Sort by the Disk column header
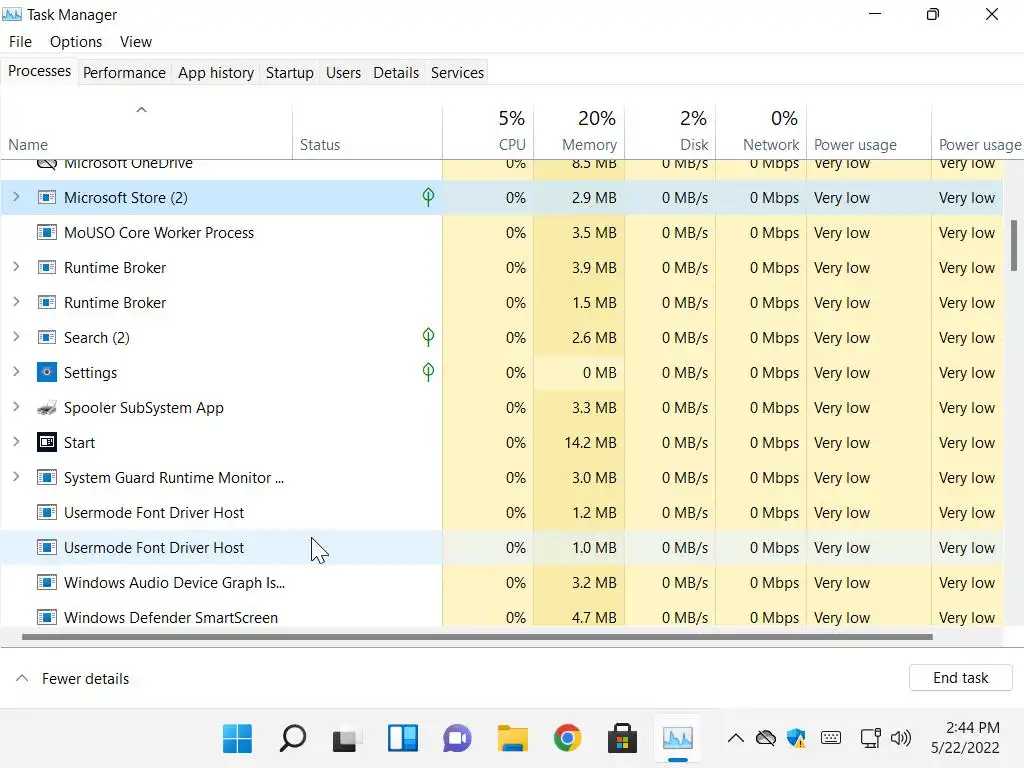Viewport: 1024px width, 768px height. coord(670,131)
